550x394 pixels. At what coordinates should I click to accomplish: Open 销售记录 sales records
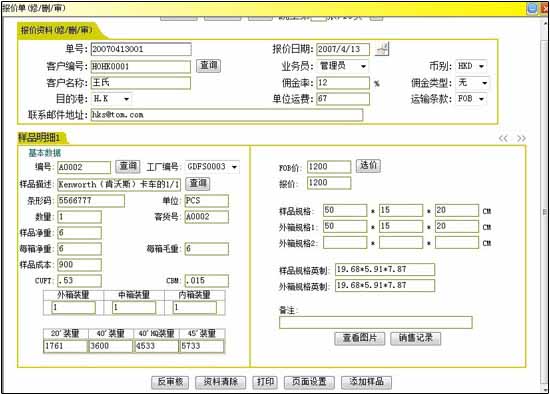[416, 338]
